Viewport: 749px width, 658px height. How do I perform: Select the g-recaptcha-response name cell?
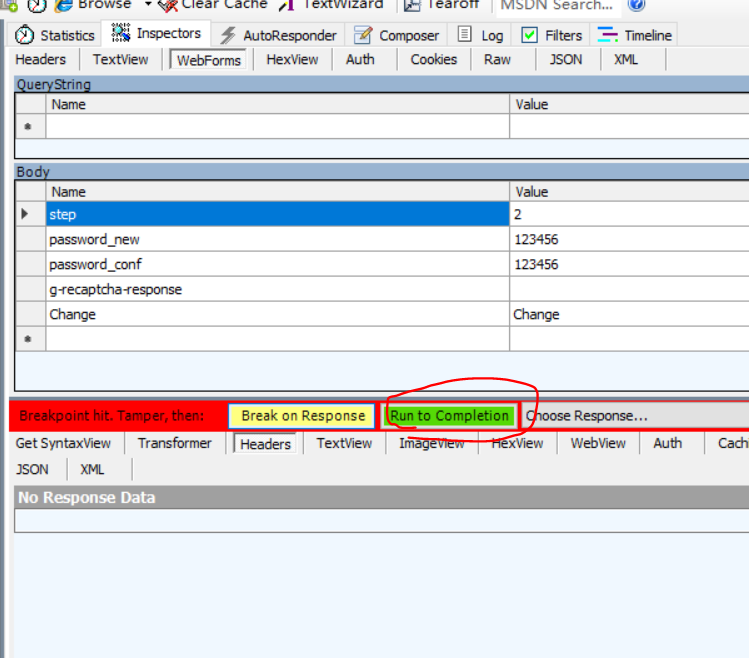click(278, 289)
